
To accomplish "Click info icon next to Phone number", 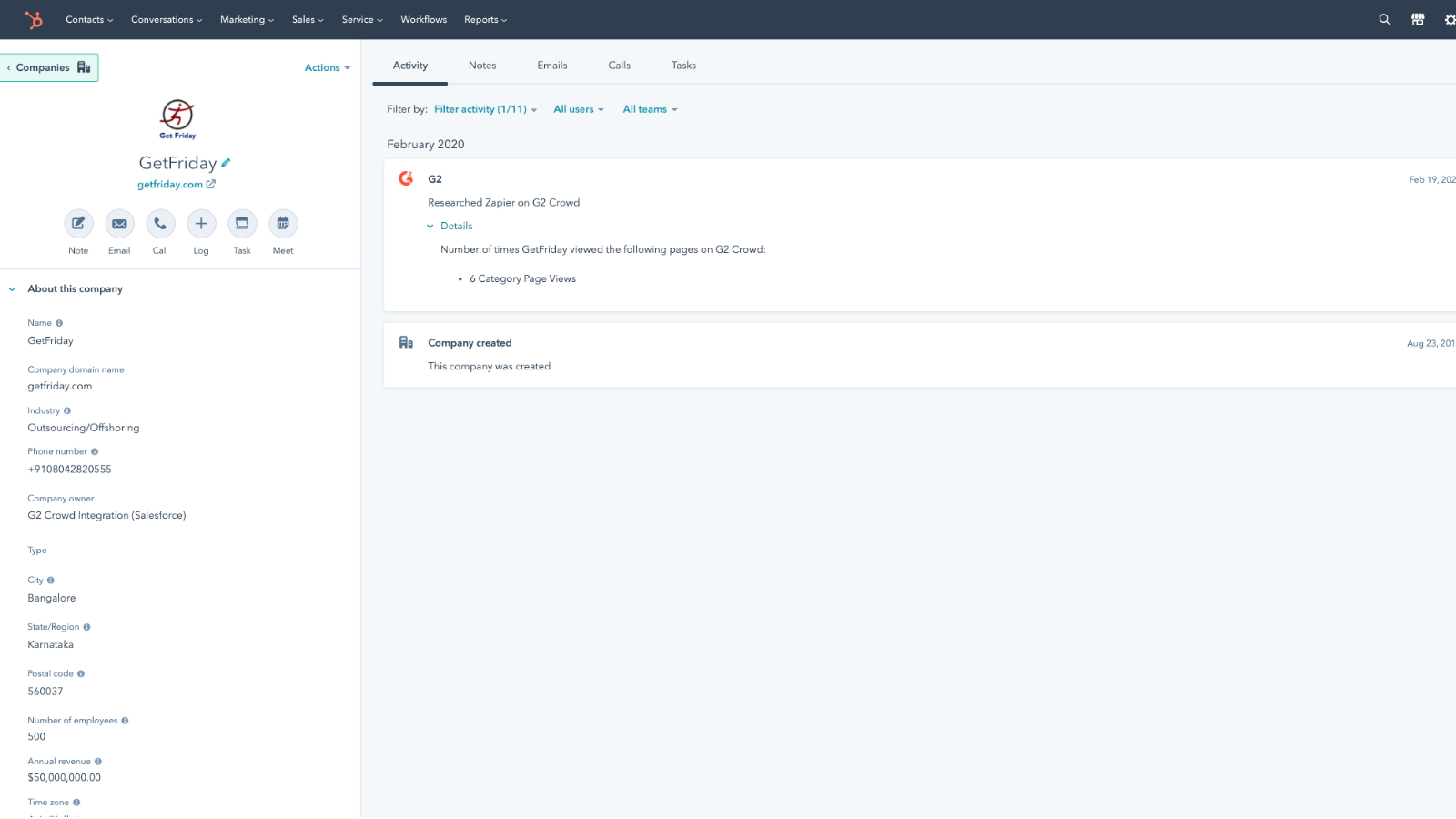I will 95,452.
